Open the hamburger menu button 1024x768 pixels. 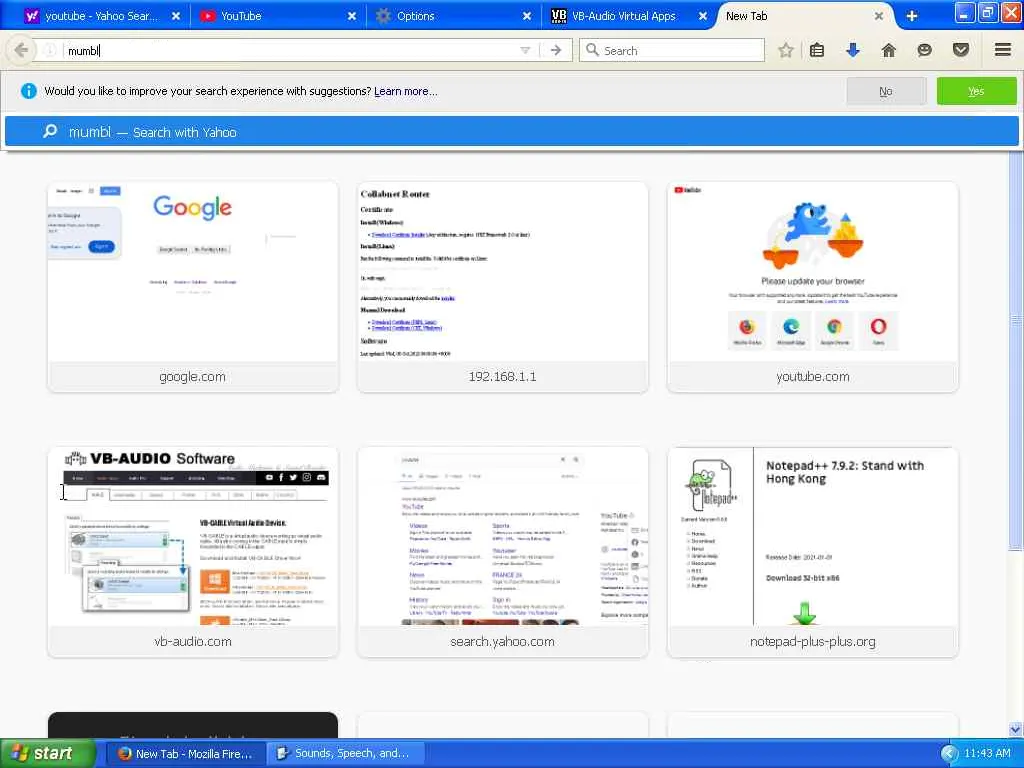1003,50
